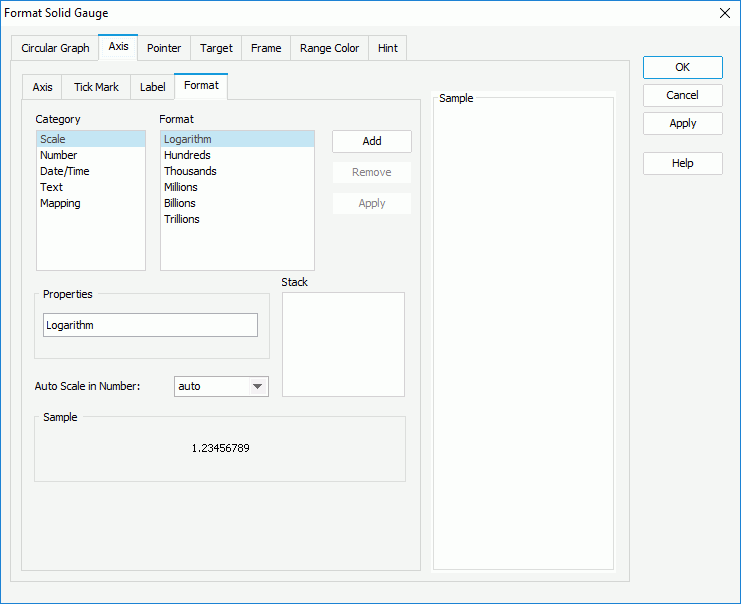Open Help for this dialog
The image size is (741, 604).
point(682,163)
